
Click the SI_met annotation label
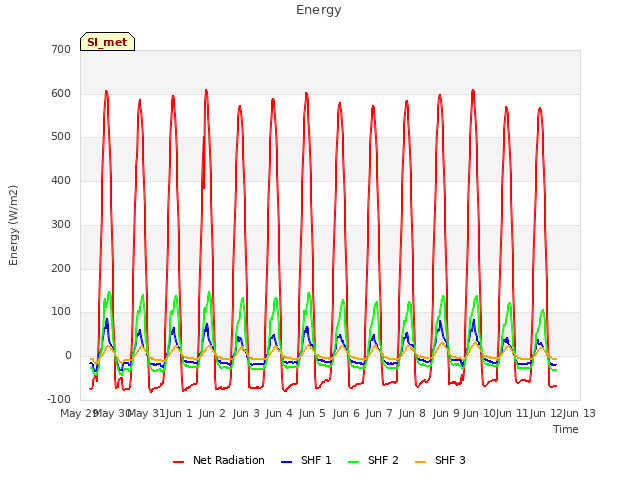[107, 42]
